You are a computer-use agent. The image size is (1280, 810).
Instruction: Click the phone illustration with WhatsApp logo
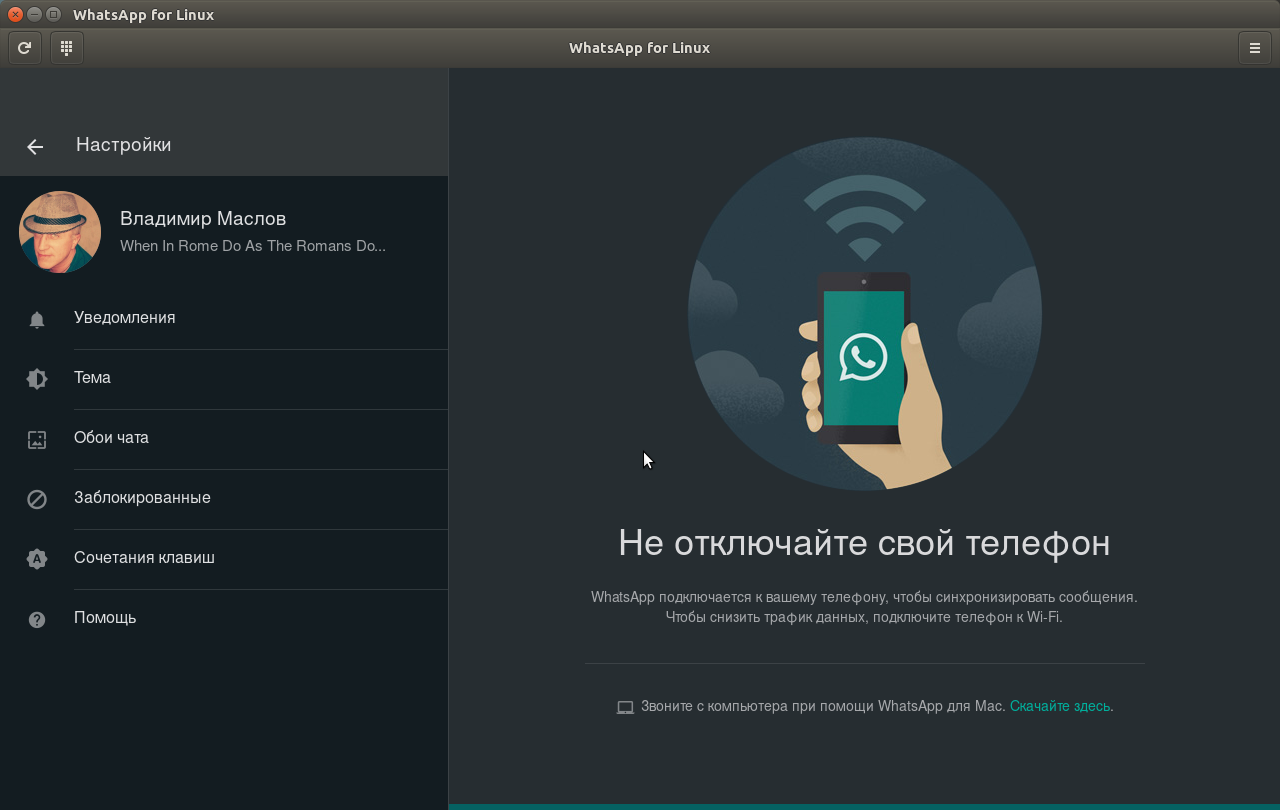click(865, 314)
